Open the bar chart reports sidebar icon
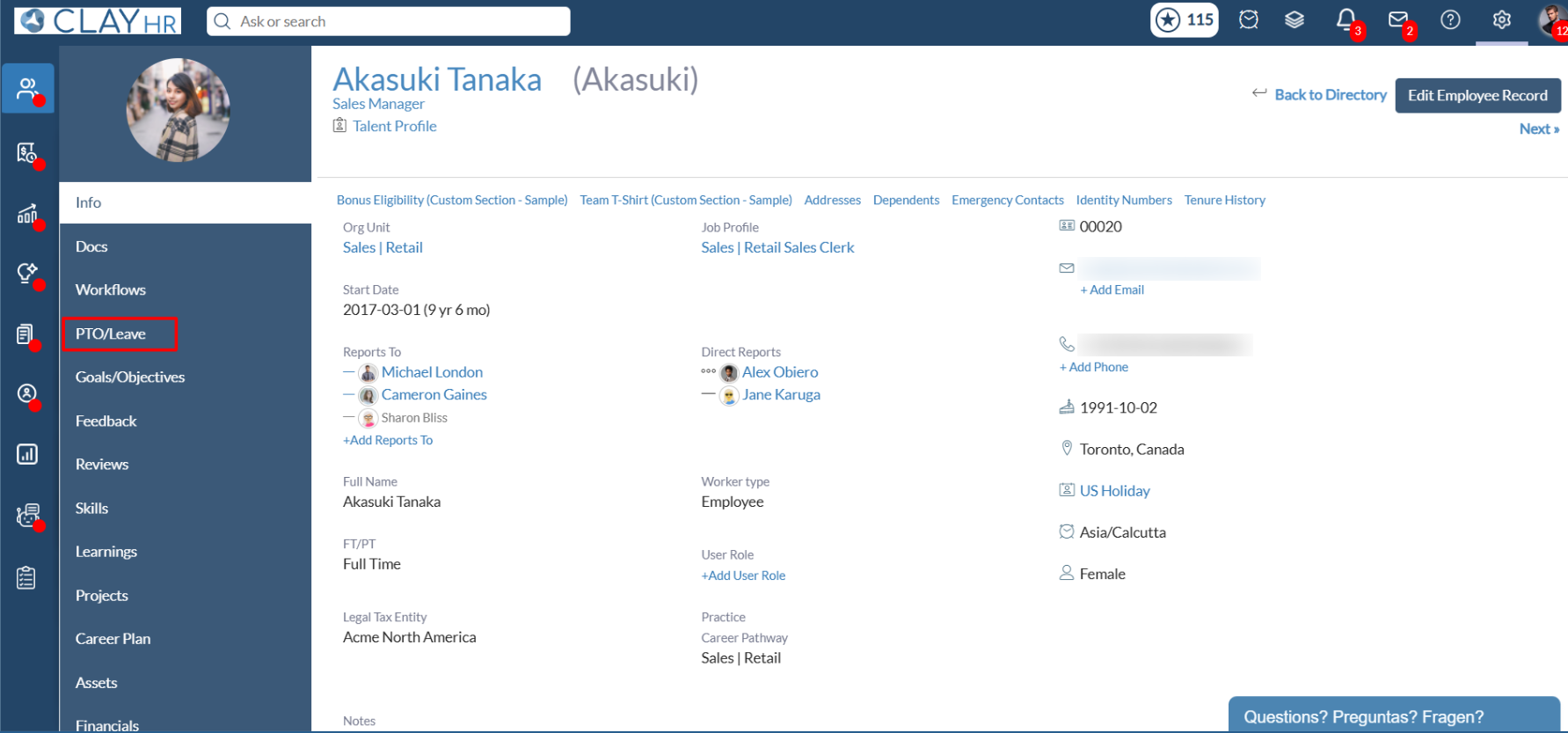The image size is (1568, 733). [27, 454]
